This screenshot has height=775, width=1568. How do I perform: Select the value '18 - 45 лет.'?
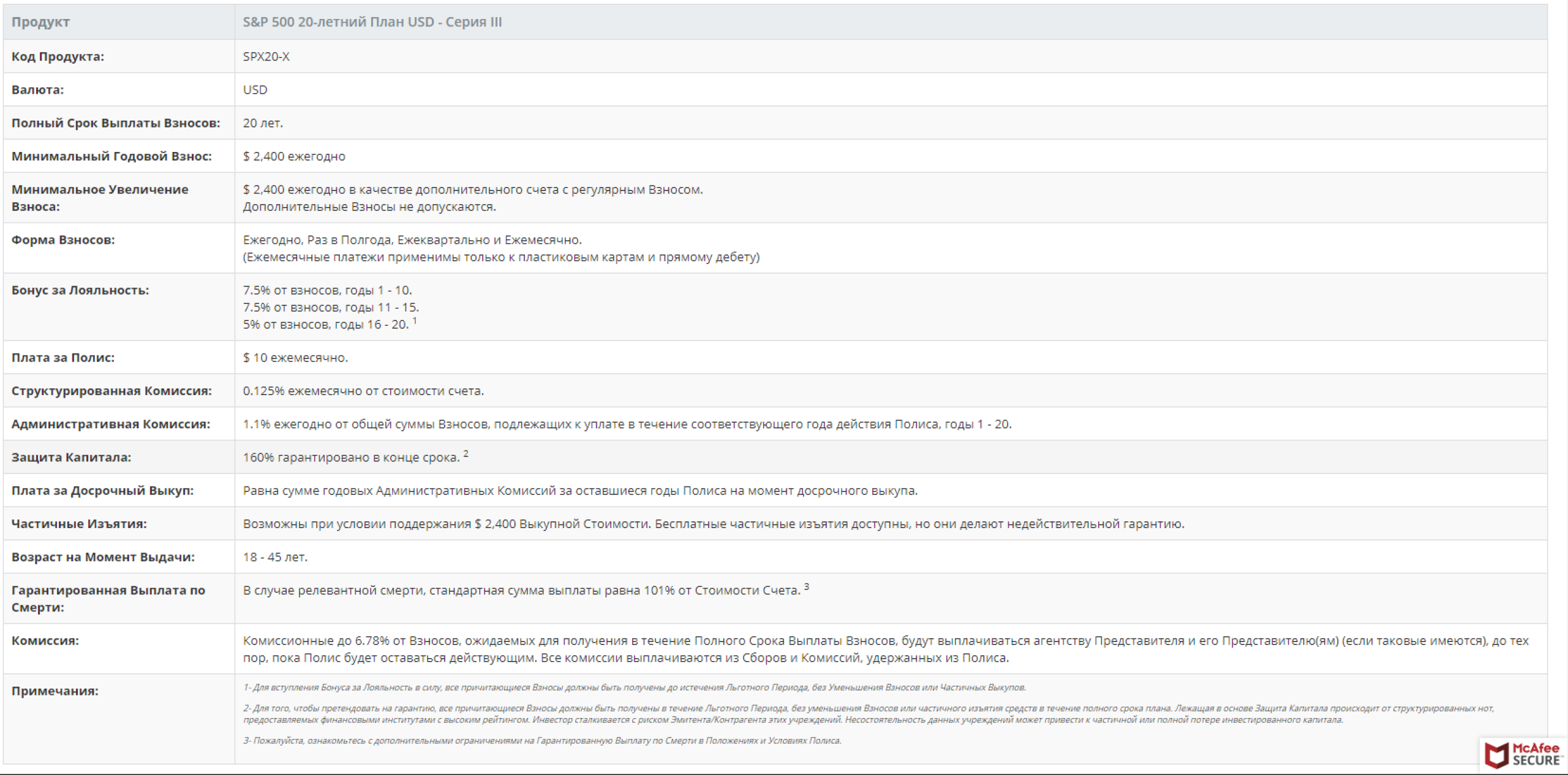pyautogui.click(x=275, y=557)
